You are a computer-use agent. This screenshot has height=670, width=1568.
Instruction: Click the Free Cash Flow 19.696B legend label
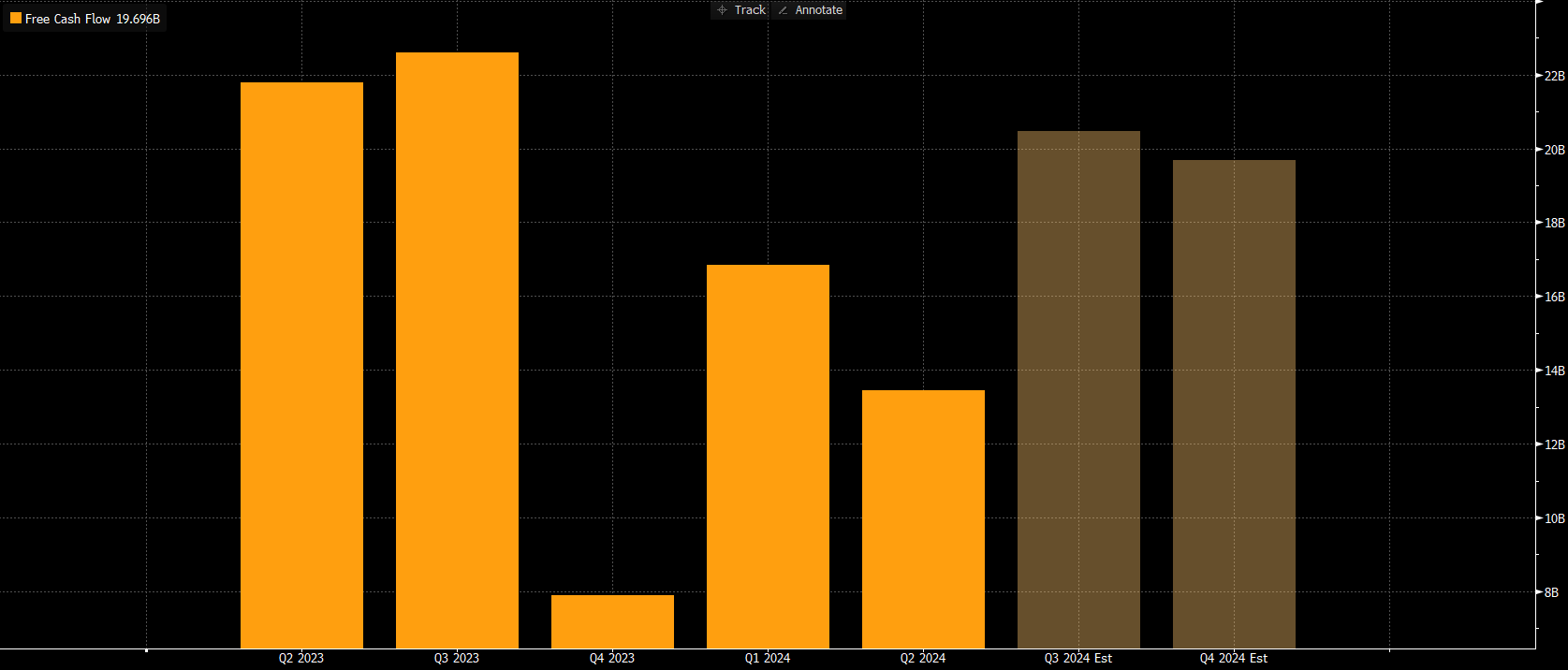point(93,19)
